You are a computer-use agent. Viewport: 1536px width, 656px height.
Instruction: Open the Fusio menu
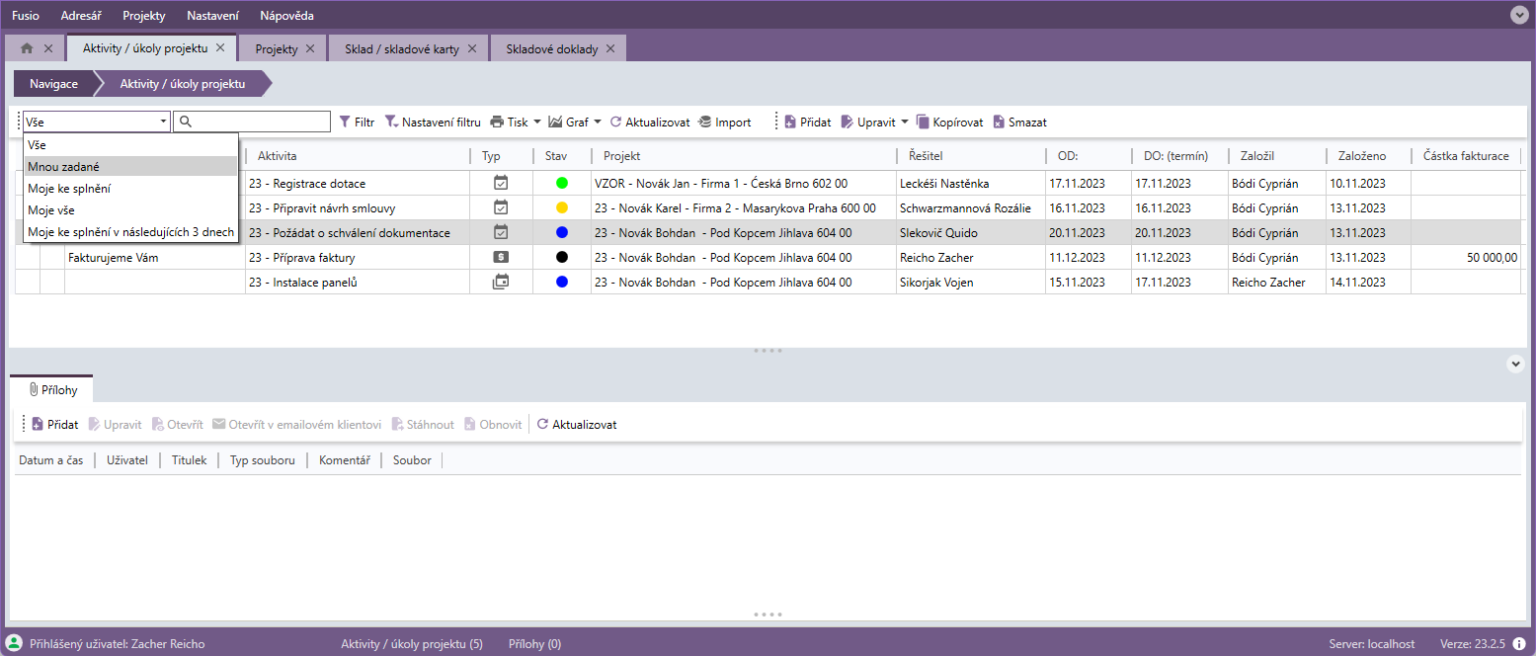coord(26,16)
